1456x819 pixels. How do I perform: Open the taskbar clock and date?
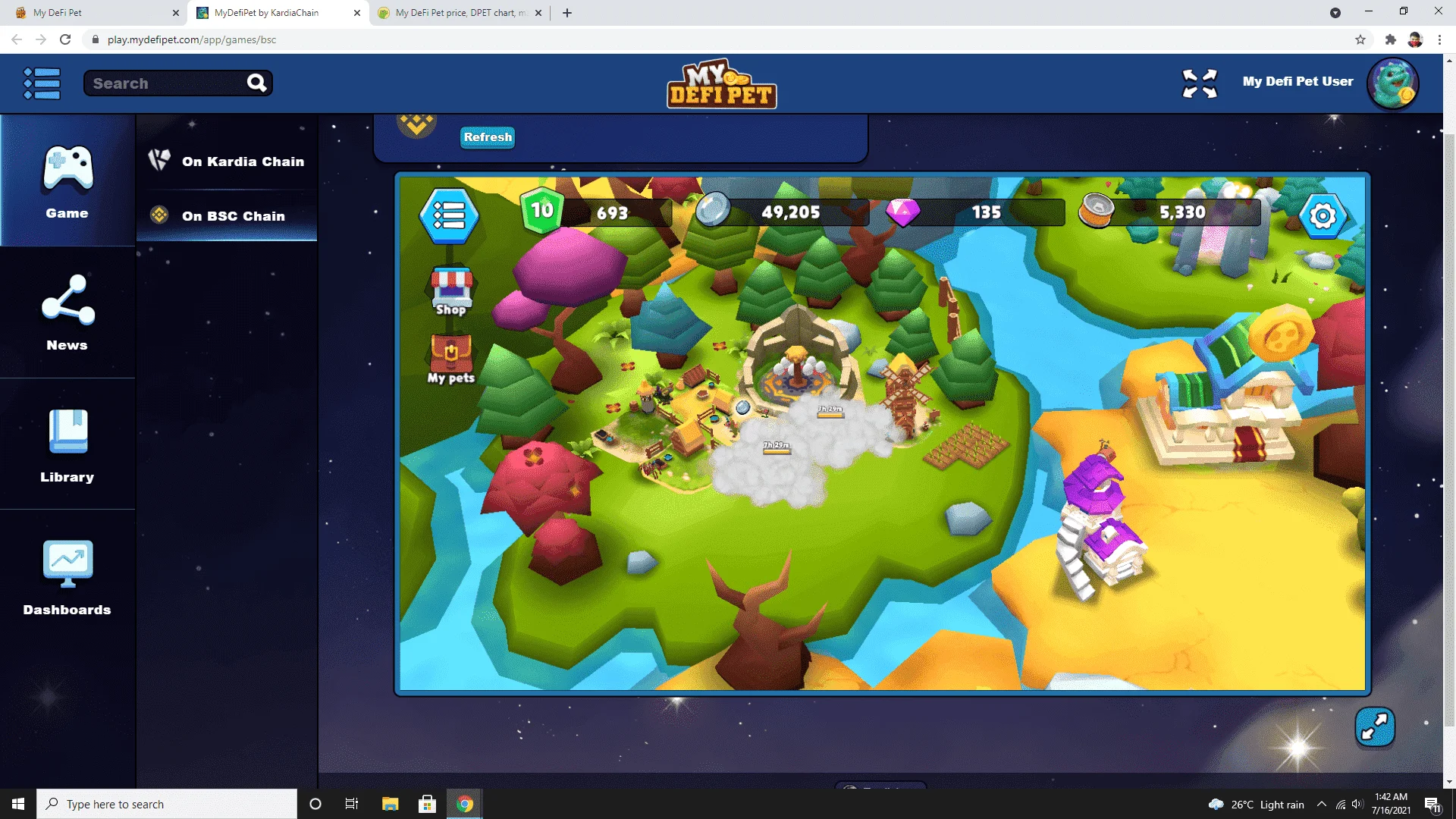tap(1391, 804)
